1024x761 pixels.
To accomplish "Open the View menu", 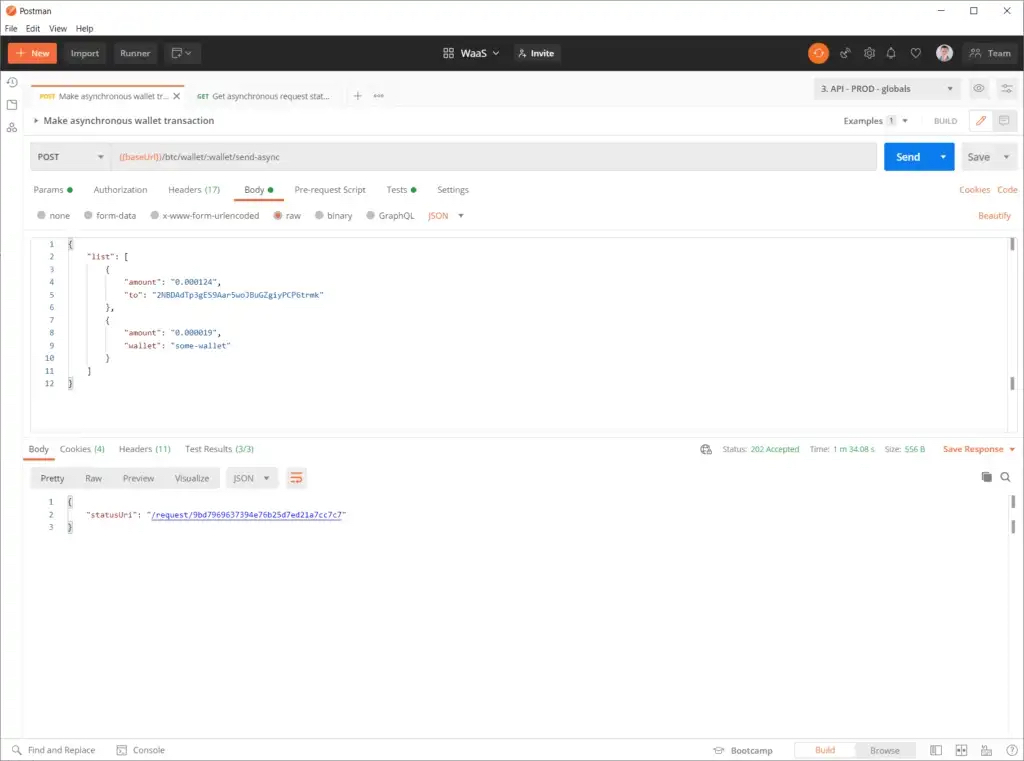I will click(57, 29).
